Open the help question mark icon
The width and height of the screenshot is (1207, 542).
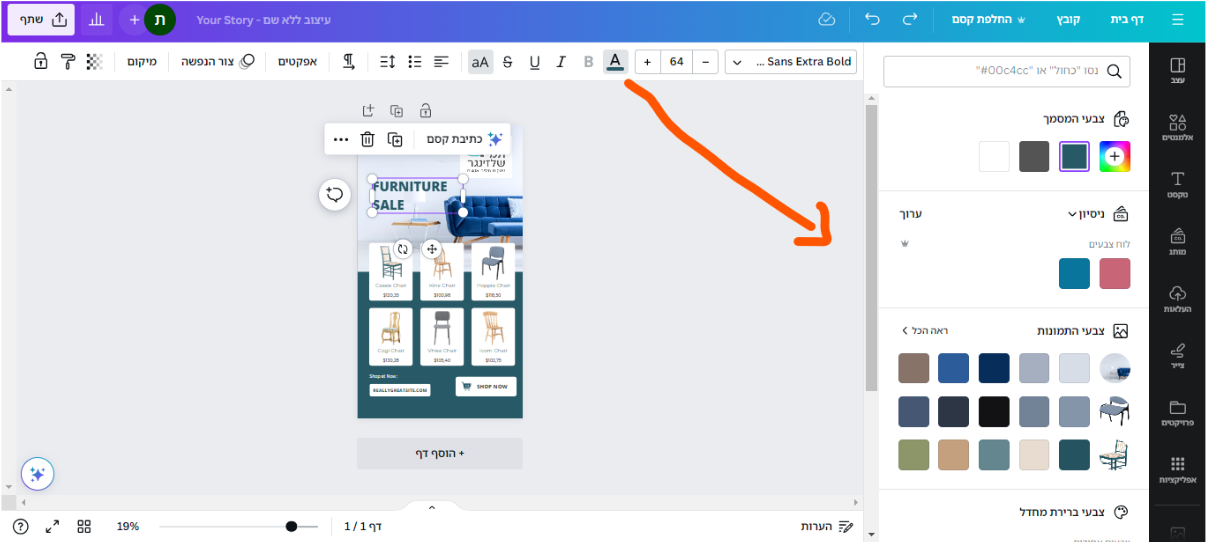click(21, 526)
